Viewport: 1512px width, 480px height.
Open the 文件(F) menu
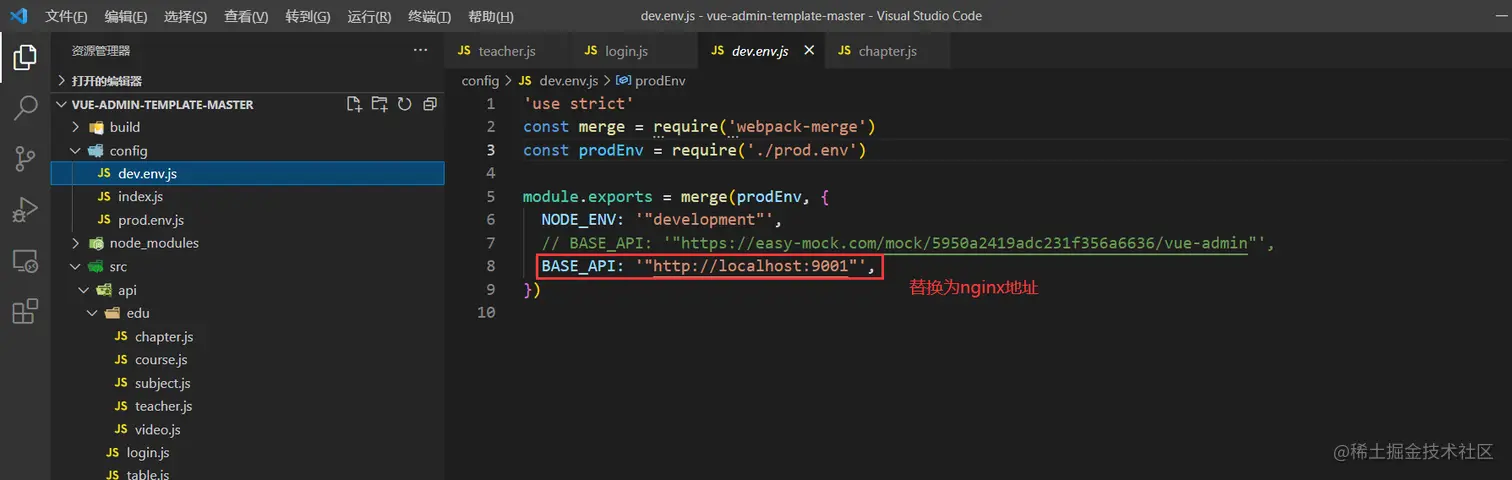point(66,17)
